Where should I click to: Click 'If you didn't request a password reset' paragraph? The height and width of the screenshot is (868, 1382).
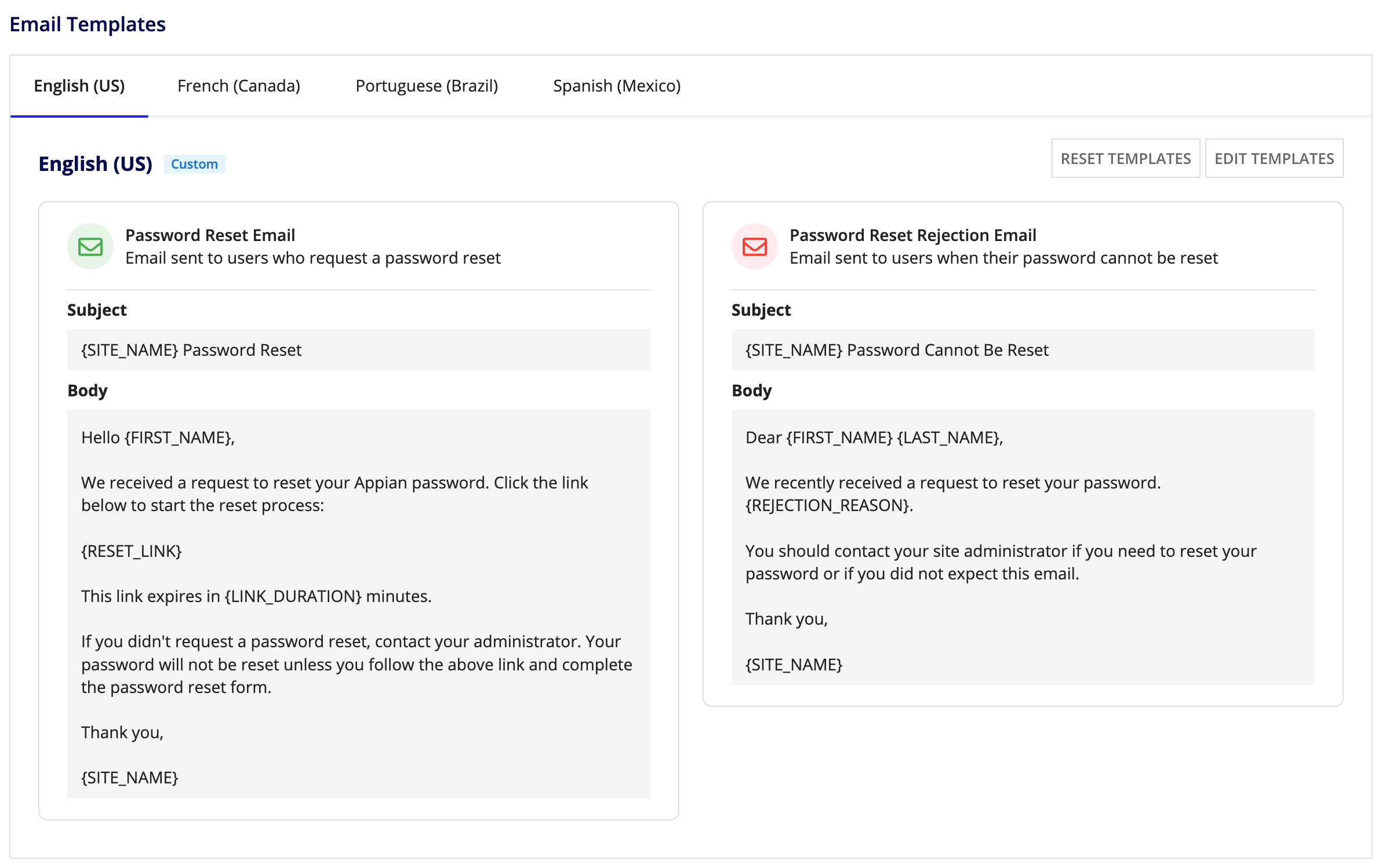coord(357,664)
